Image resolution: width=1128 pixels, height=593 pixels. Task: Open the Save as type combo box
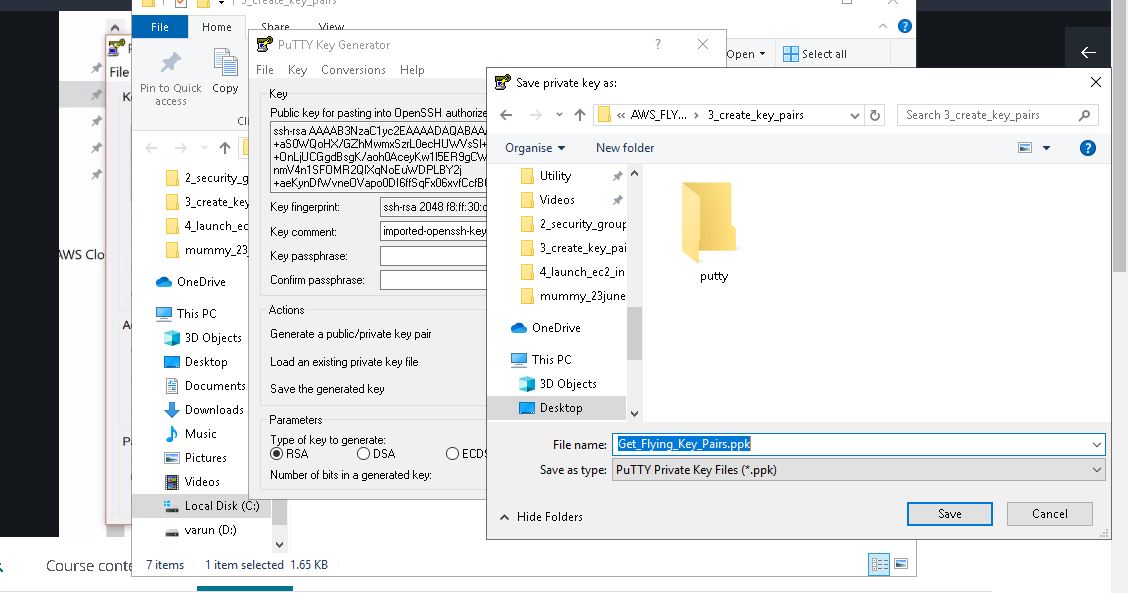point(858,470)
